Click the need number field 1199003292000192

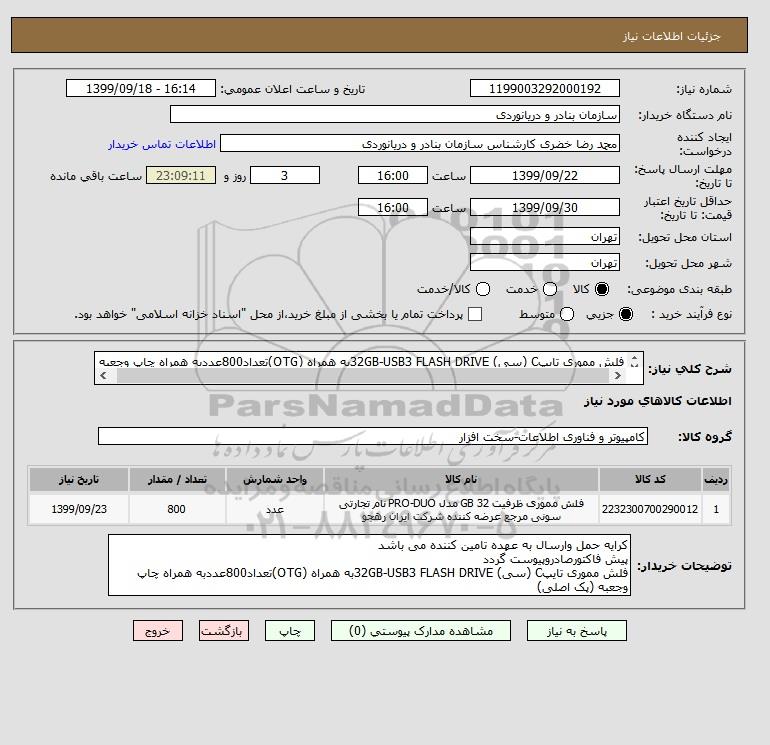(x=545, y=88)
